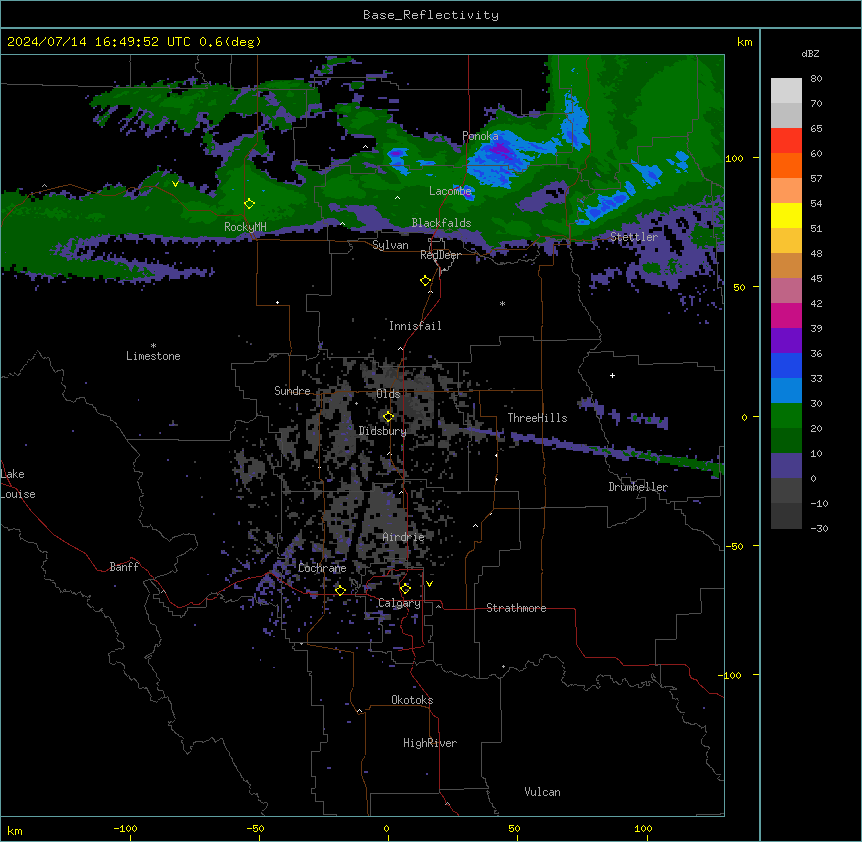Click the yellow diamond marker above RockyMH
The width and height of the screenshot is (862, 842).
click(249, 204)
